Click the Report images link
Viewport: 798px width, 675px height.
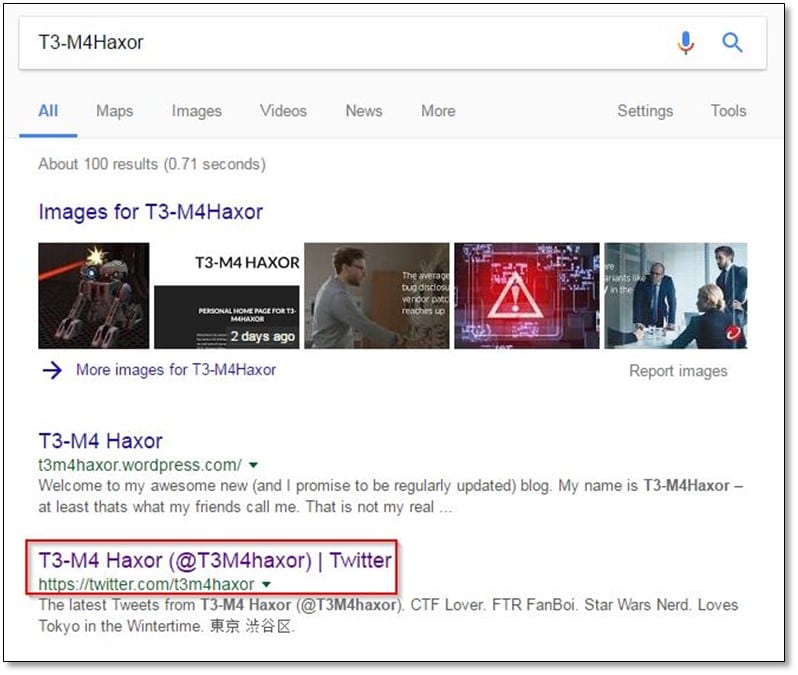(677, 371)
